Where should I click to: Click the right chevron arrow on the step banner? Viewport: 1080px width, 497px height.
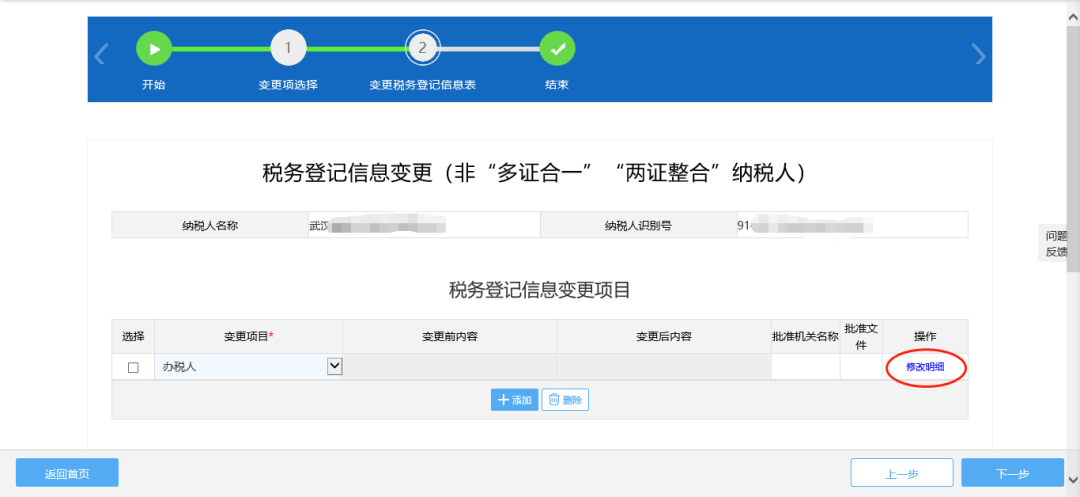[979, 54]
